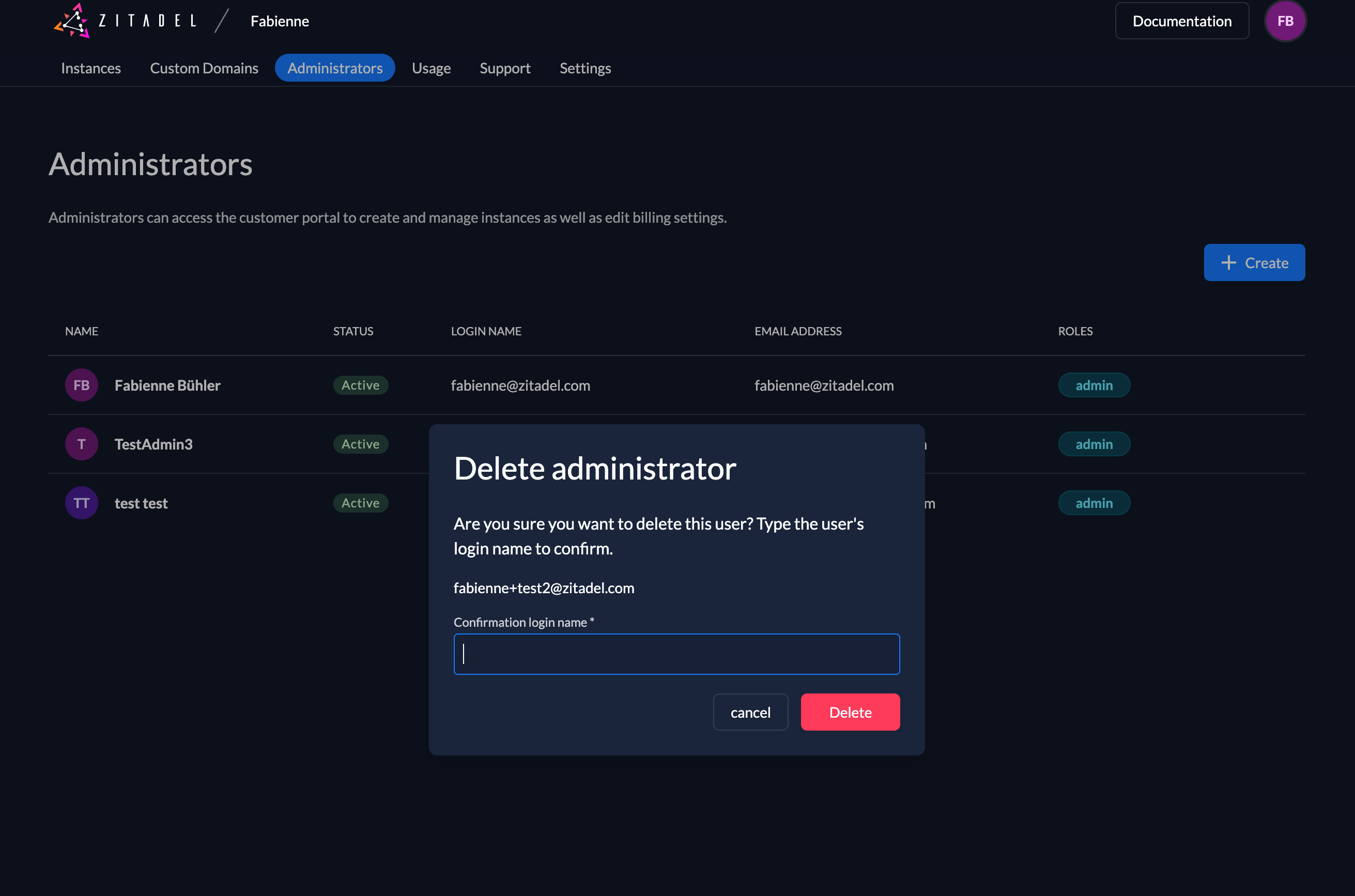Click the cancel button in delete dialog
Screen dimensions: 1355x896
pyautogui.click(x=751, y=712)
